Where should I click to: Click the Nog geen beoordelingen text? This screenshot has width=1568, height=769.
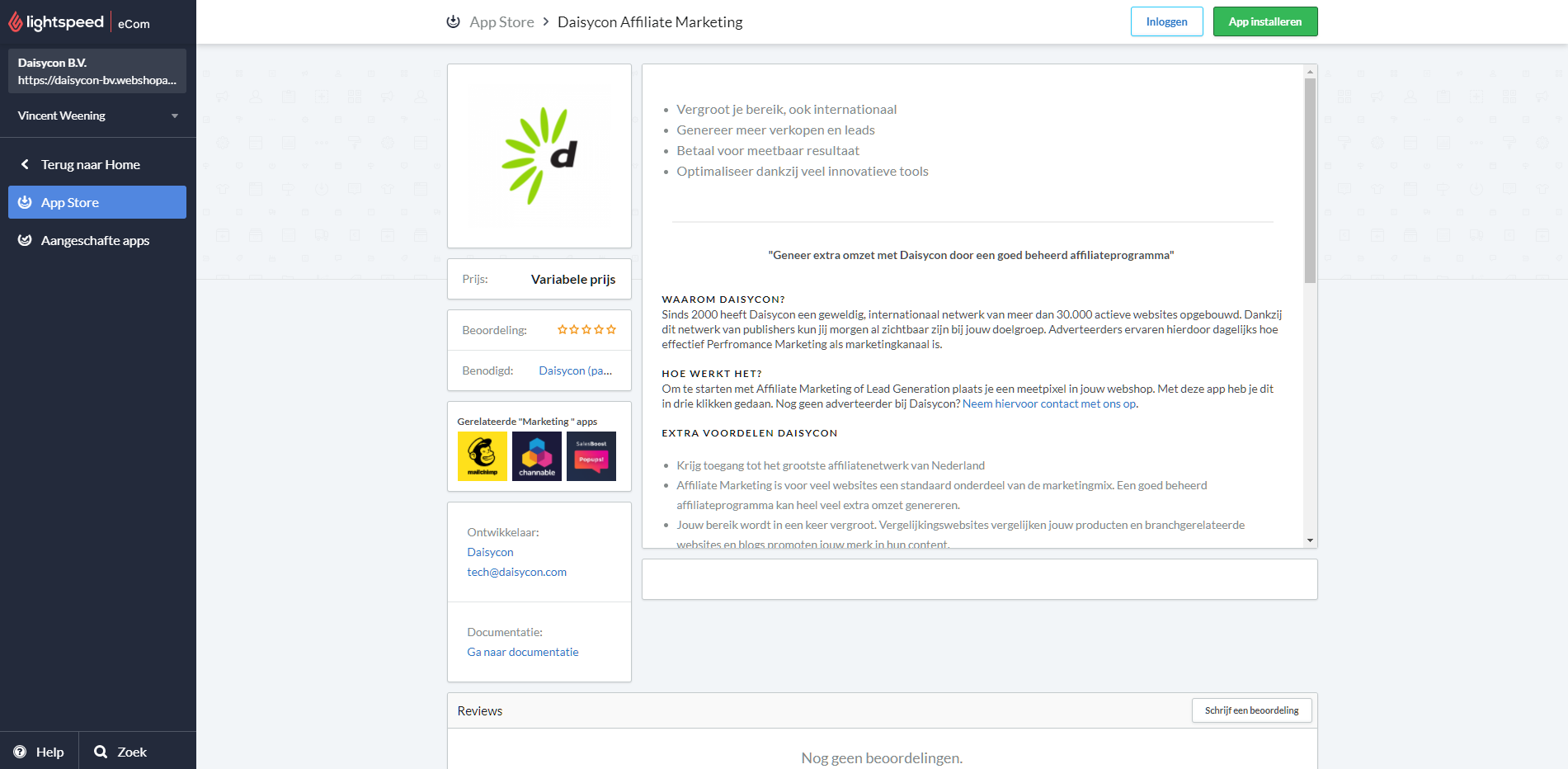coord(882,757)
